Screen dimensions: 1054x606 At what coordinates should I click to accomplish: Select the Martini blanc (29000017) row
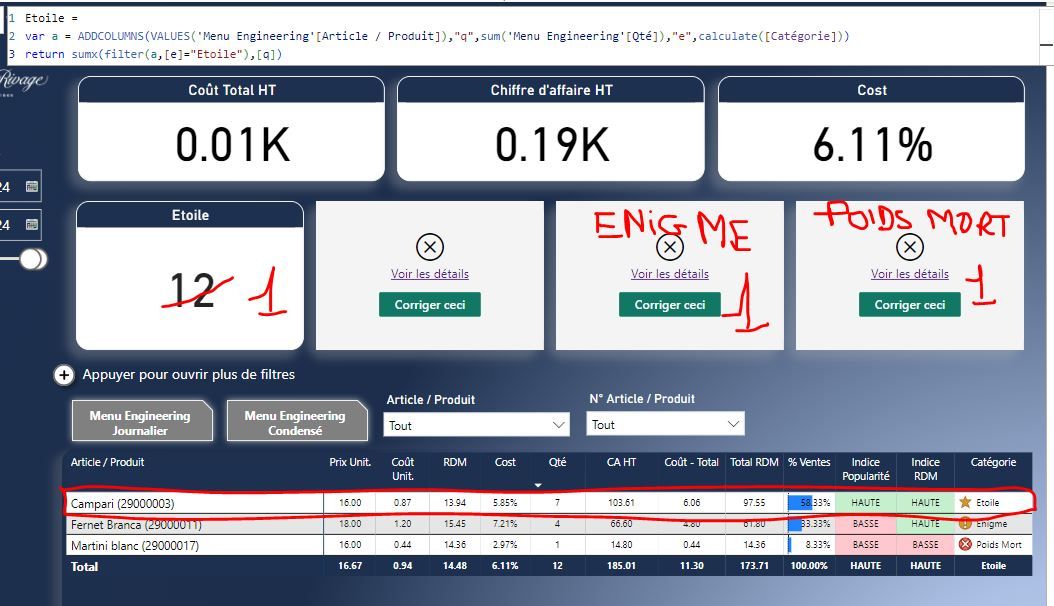pos(548,545)
